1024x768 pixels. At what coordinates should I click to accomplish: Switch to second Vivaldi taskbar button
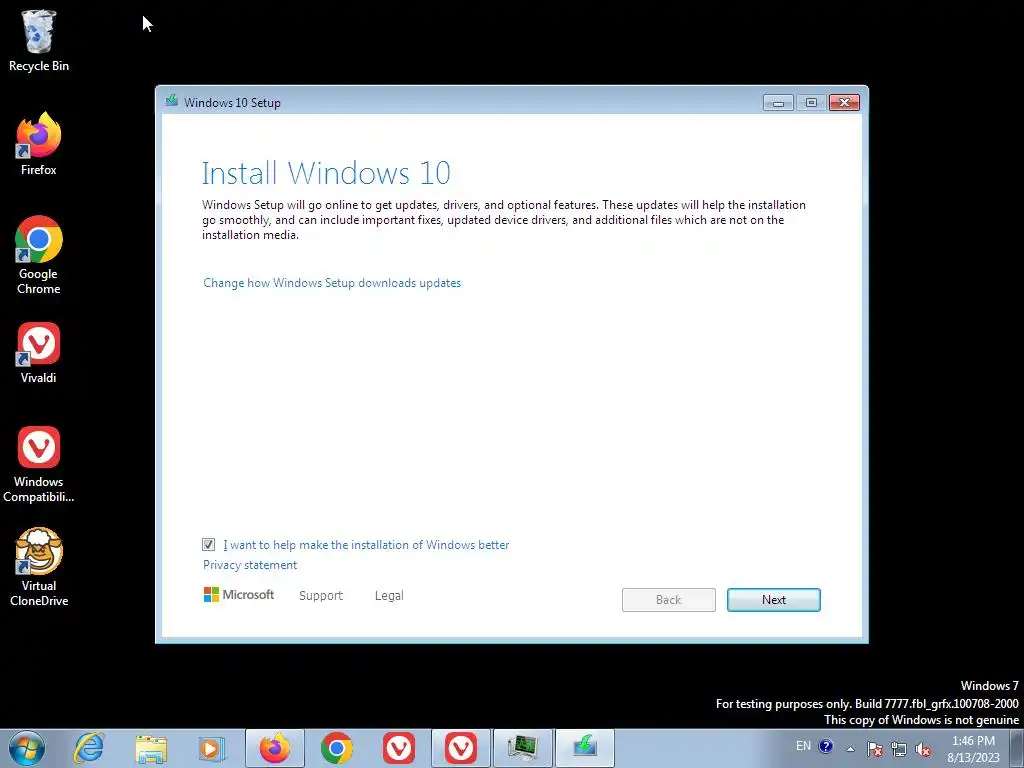[461, 748]
